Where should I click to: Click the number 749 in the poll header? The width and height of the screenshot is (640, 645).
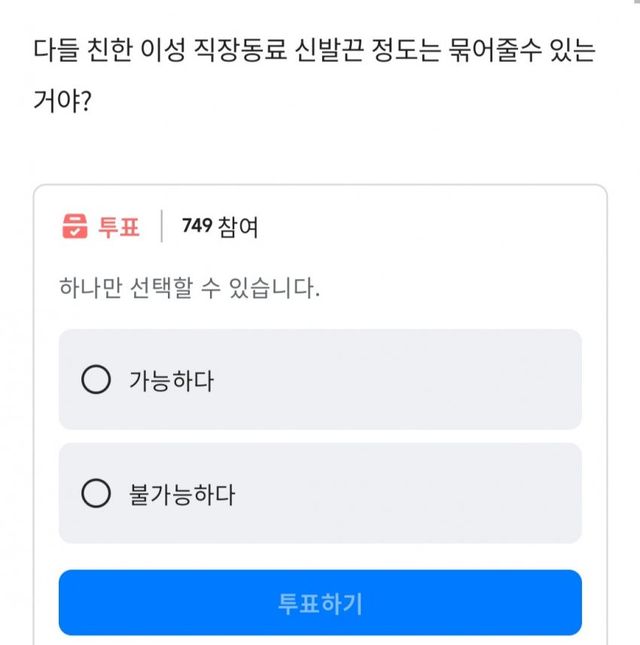point(198,227)
